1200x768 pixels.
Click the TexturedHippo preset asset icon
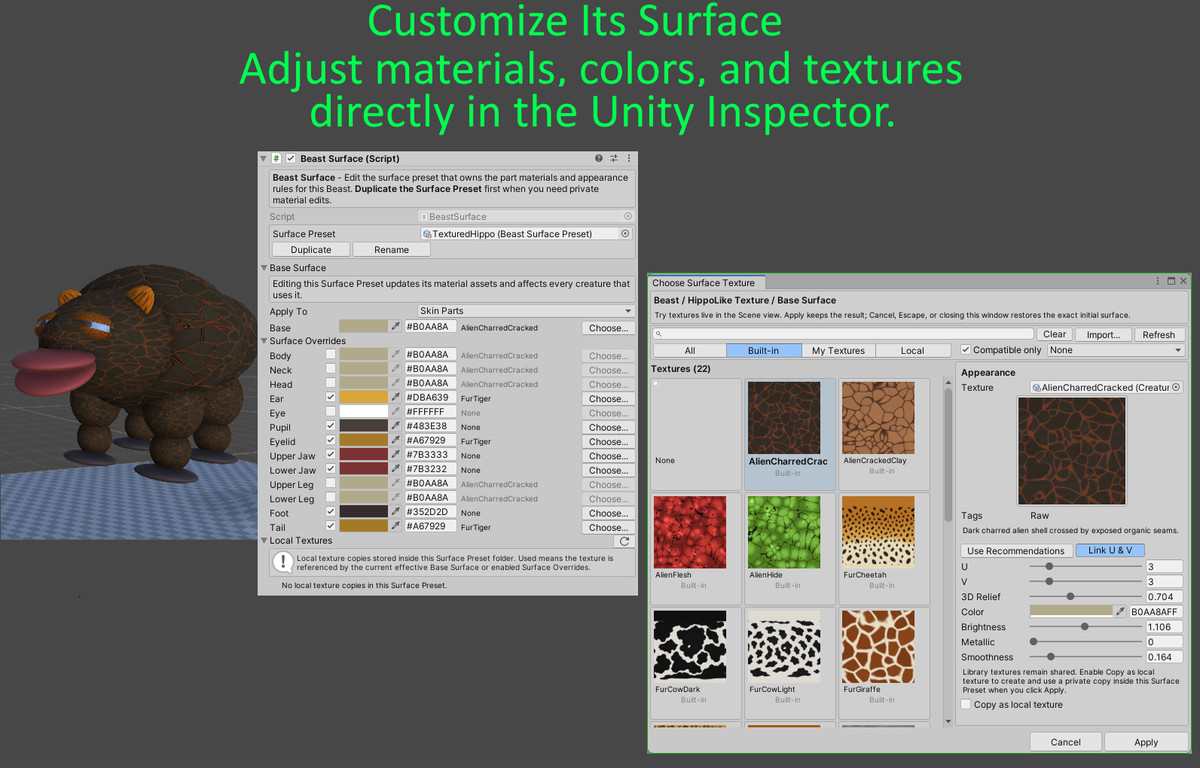click(427, 233)
